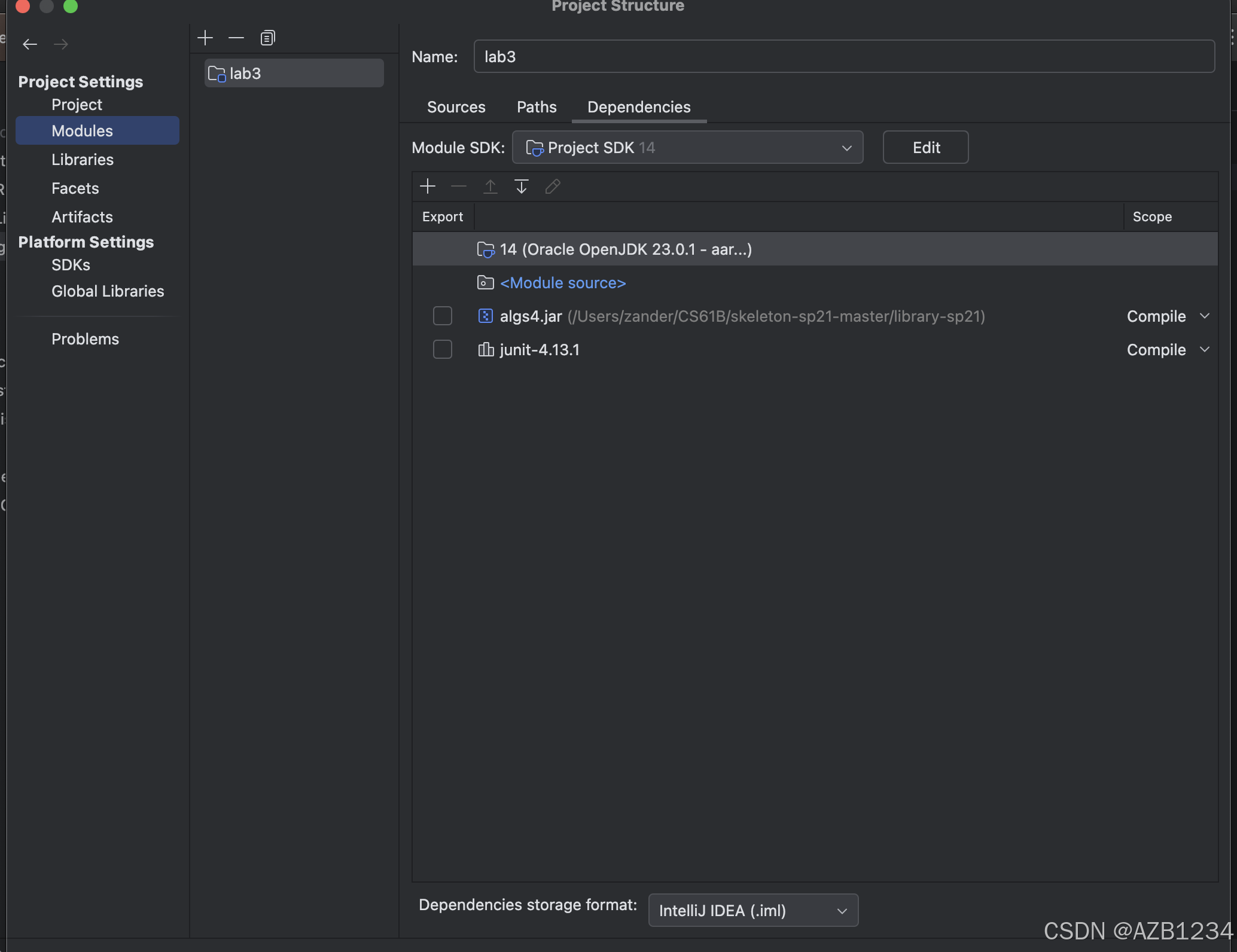Click the remove module minus icon
The image size is (1237, 952).
(x=236, y=38)
